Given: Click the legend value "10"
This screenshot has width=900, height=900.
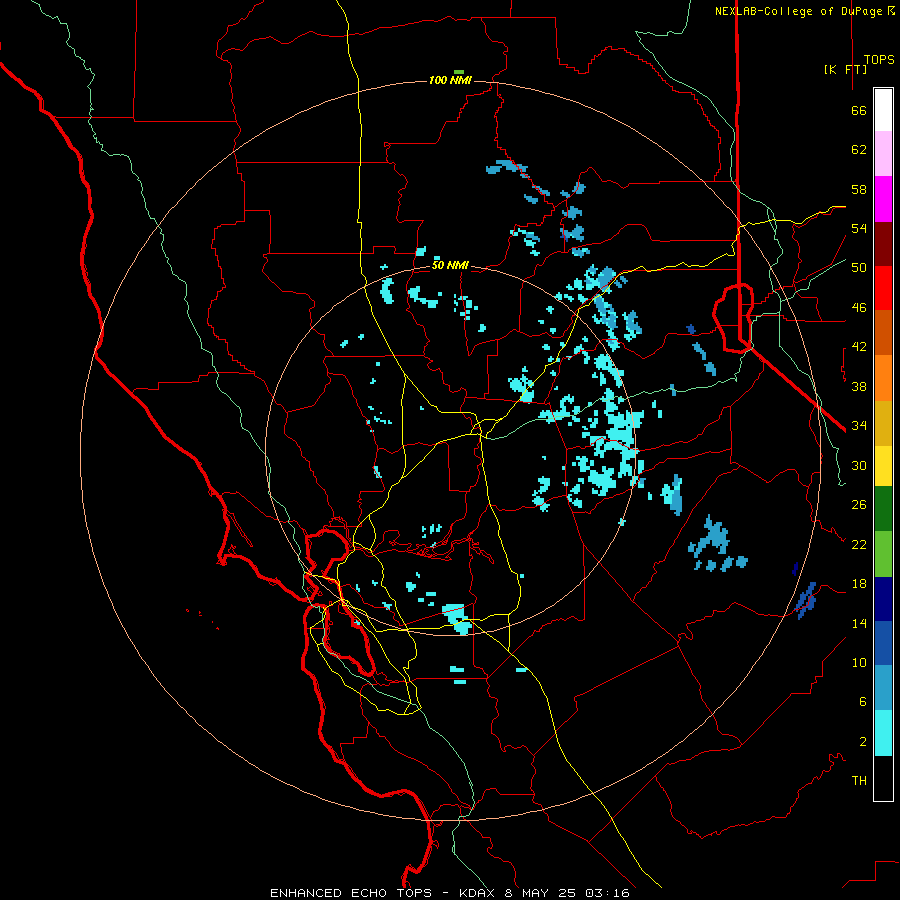Looking at the screenshot, I should (x=859, y=662).
